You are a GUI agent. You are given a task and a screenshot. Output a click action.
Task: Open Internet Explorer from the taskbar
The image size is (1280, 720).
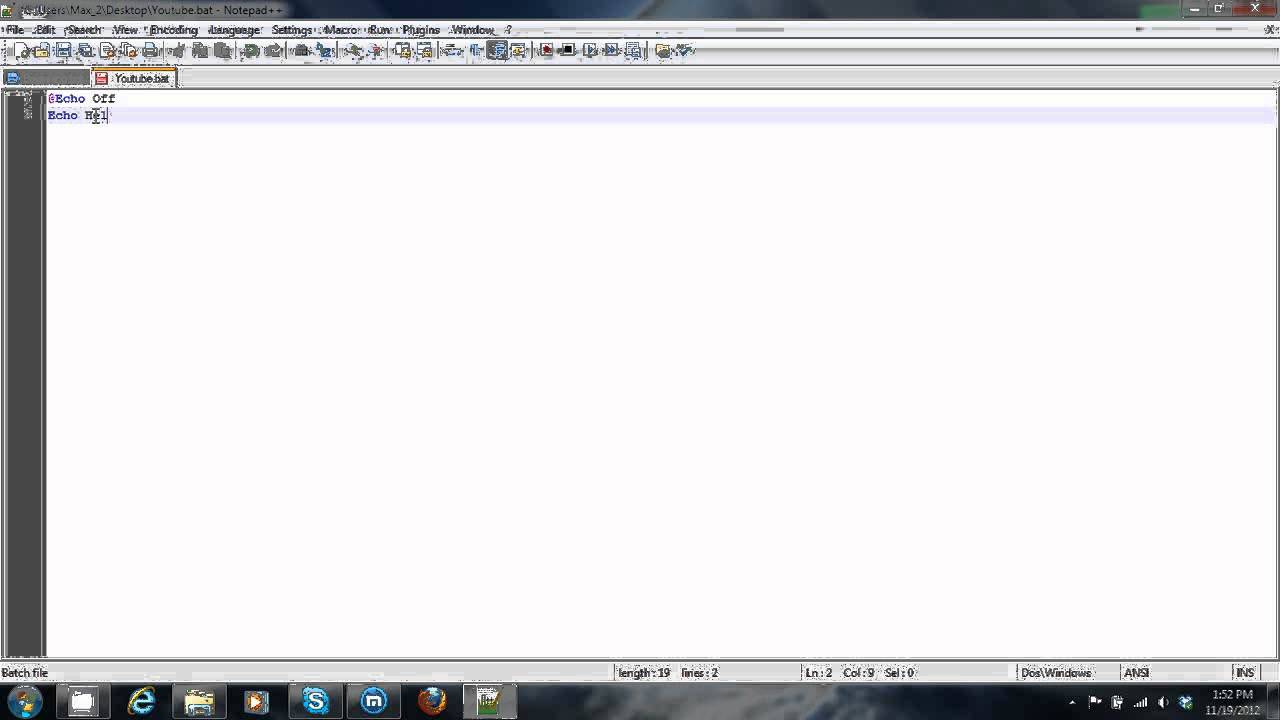pos(141,702)
